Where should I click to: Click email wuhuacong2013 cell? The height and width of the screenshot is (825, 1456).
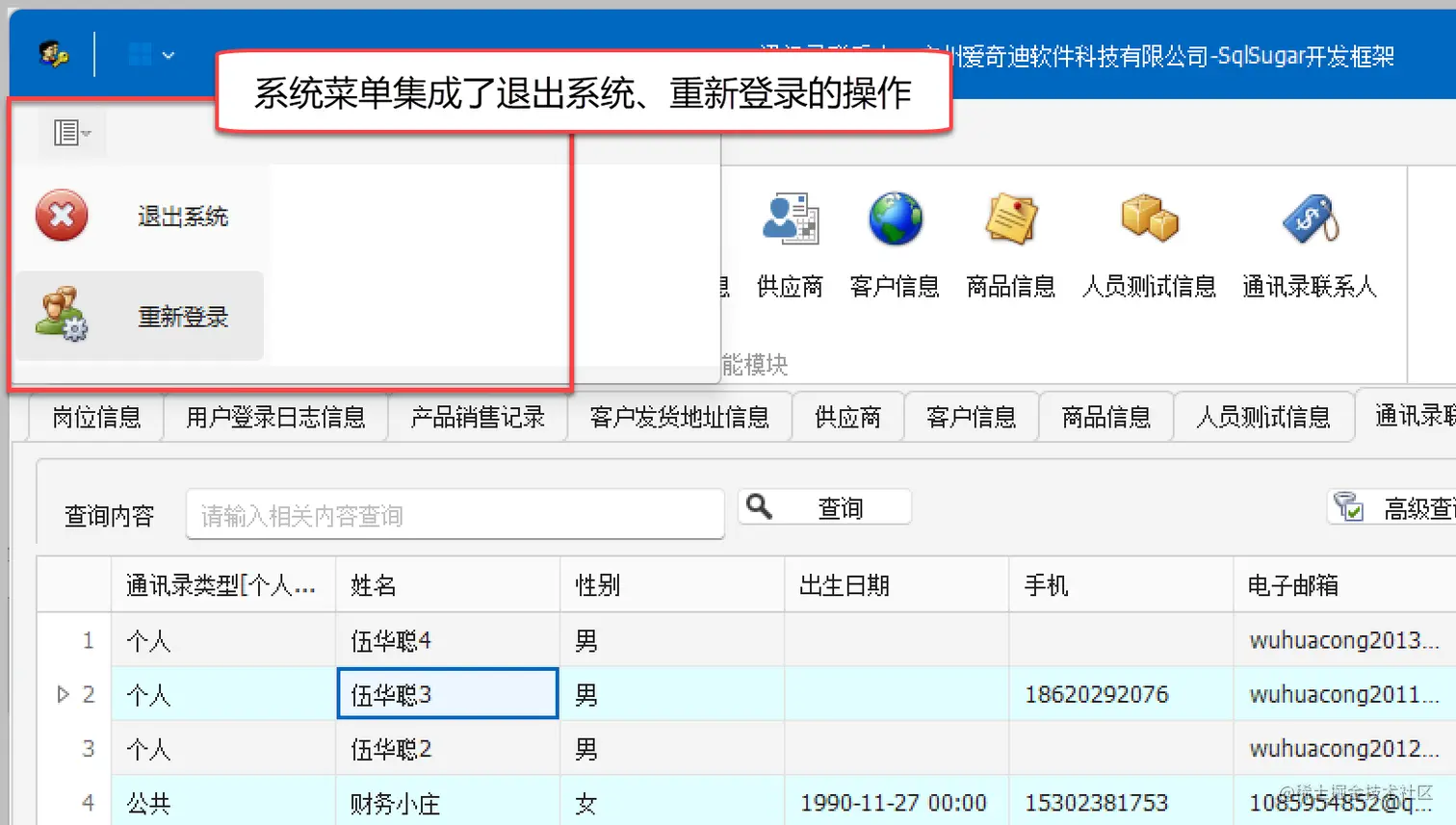[1344, 640]
